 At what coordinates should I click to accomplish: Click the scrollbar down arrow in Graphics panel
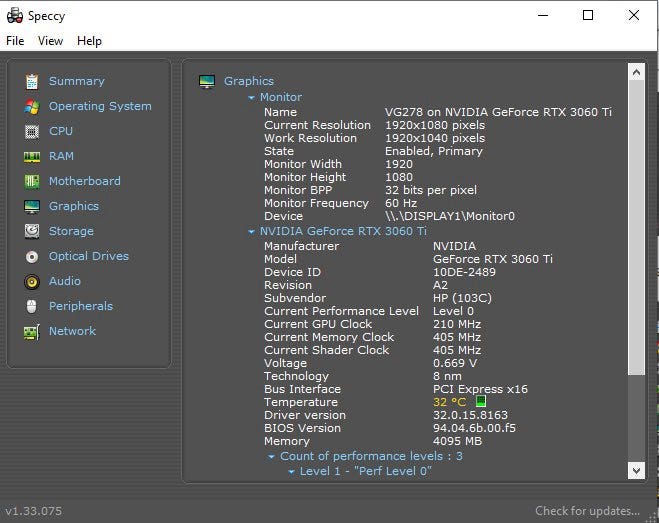636,469
